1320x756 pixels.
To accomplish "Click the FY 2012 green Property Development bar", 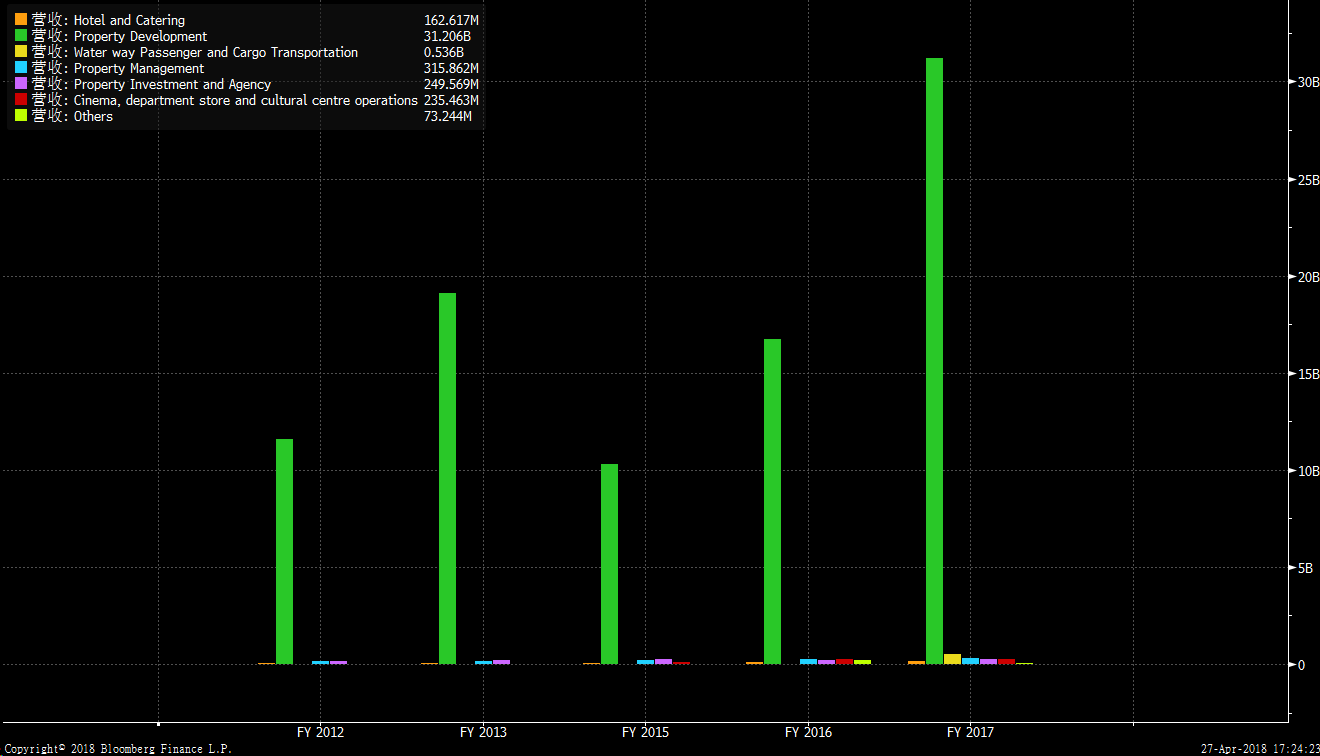I will pyautogui.click(x=284, y=551).
